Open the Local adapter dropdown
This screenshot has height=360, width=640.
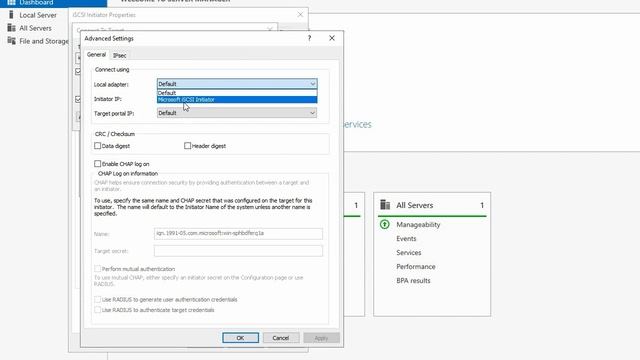pyautogui.click(x=237, y=84)
